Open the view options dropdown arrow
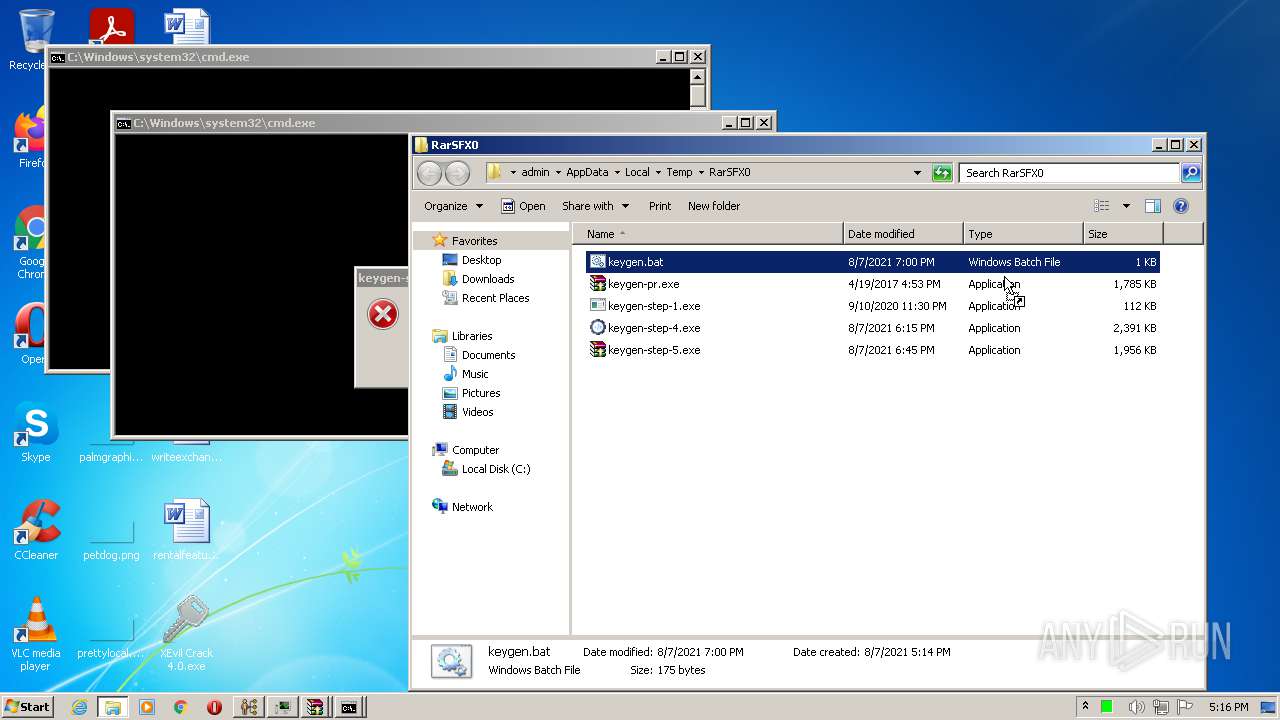Viewport: 1280px width, 720px height. click(x=1126, y=206)
